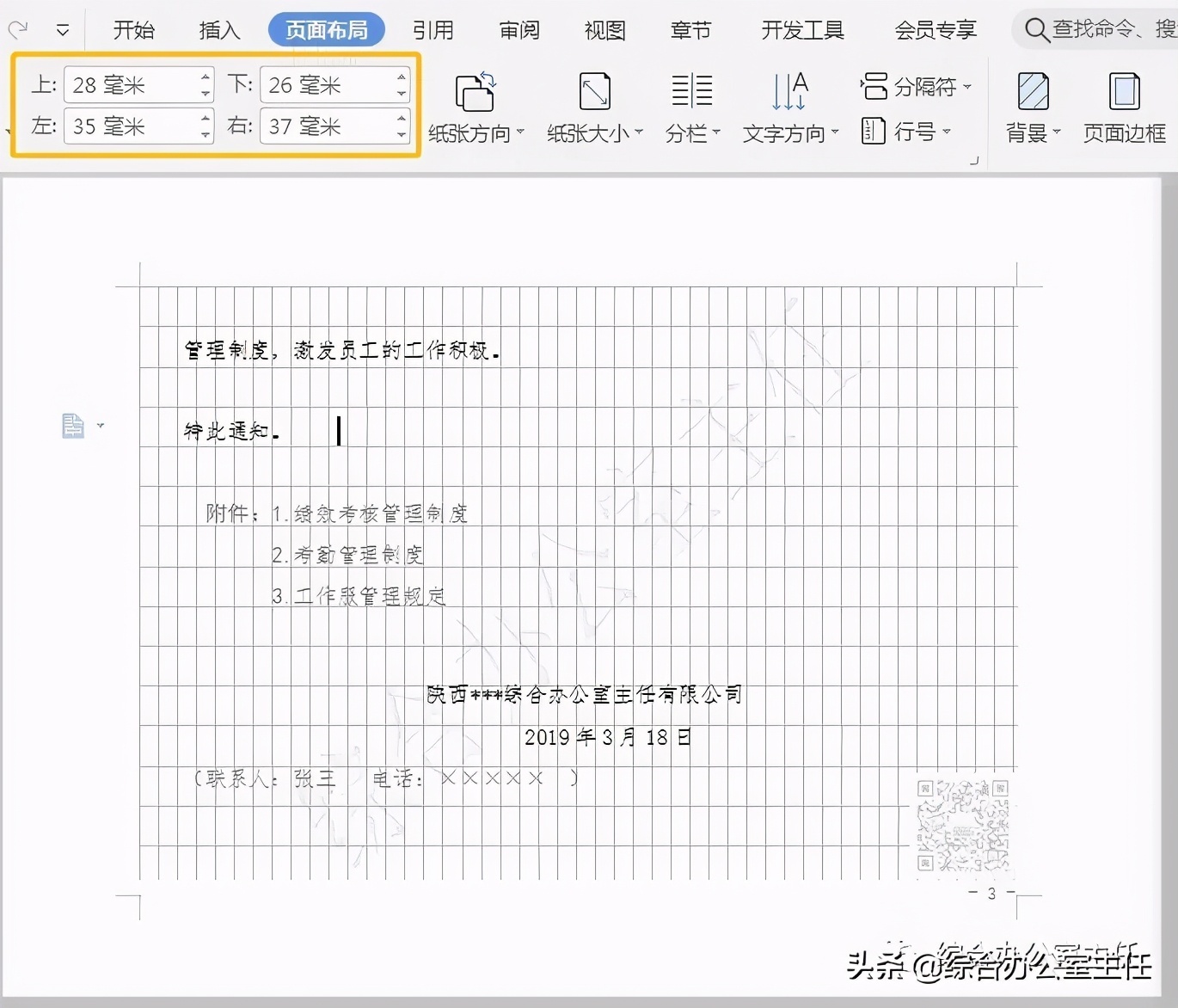This screenshot has height=1008, width=1178.
Task: Switch to the 开发工具 ribbon tab
Action: (801, 30)
